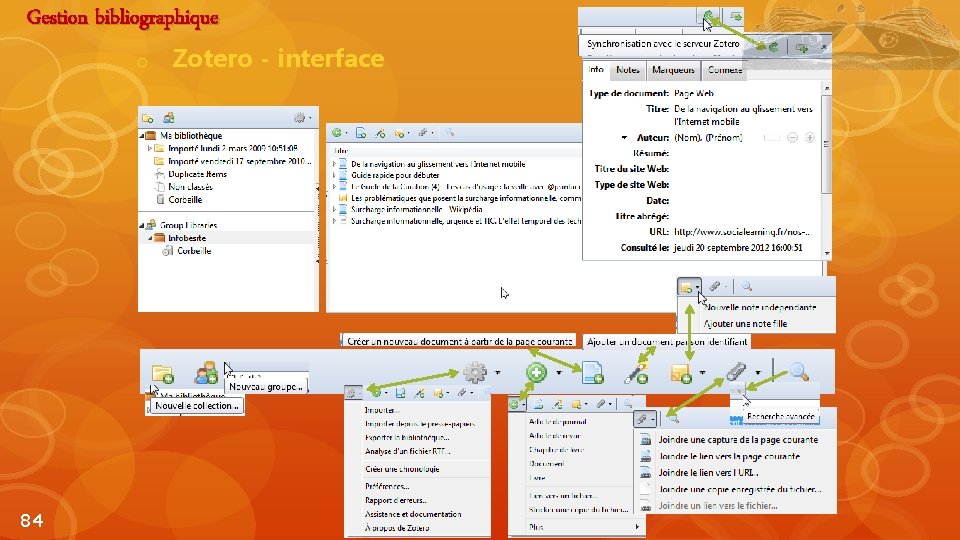Click the large paperclip Attachment icon
960x540 pixels.
736,372
